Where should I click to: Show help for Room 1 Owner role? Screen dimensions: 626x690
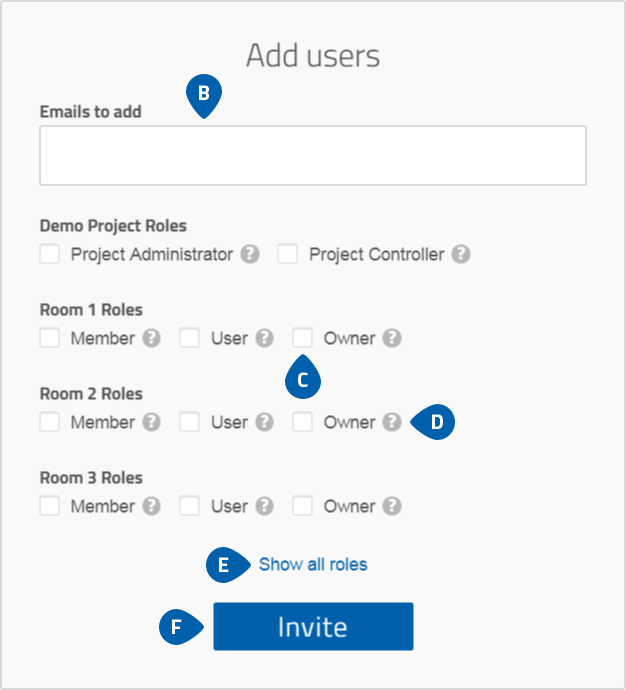pyautogui.click(x=392, y=338)
